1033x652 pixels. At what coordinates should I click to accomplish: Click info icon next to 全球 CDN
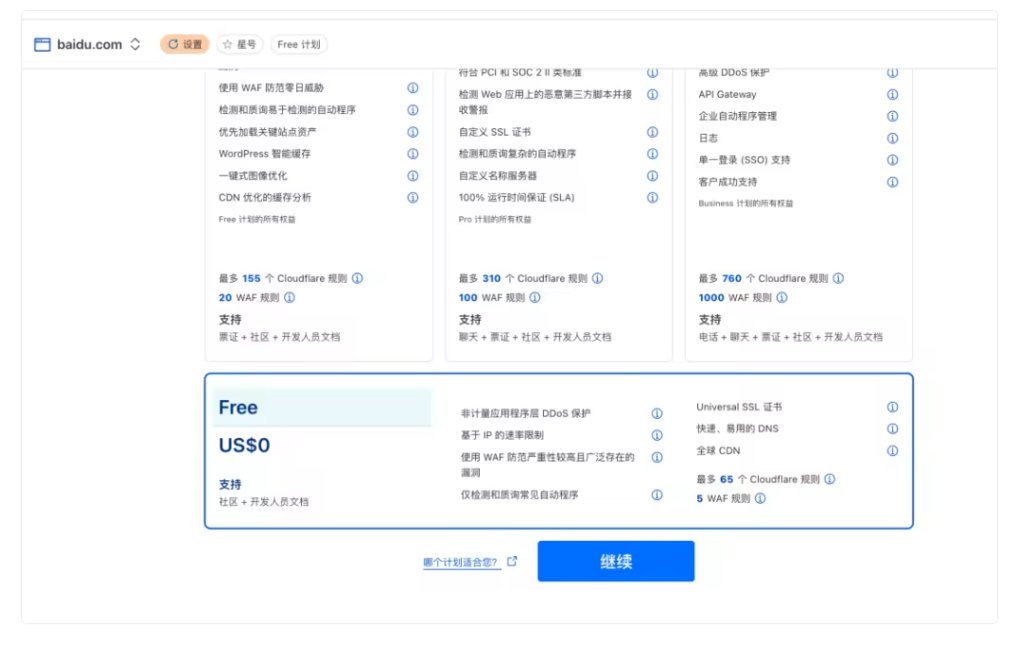coord(892,451)
